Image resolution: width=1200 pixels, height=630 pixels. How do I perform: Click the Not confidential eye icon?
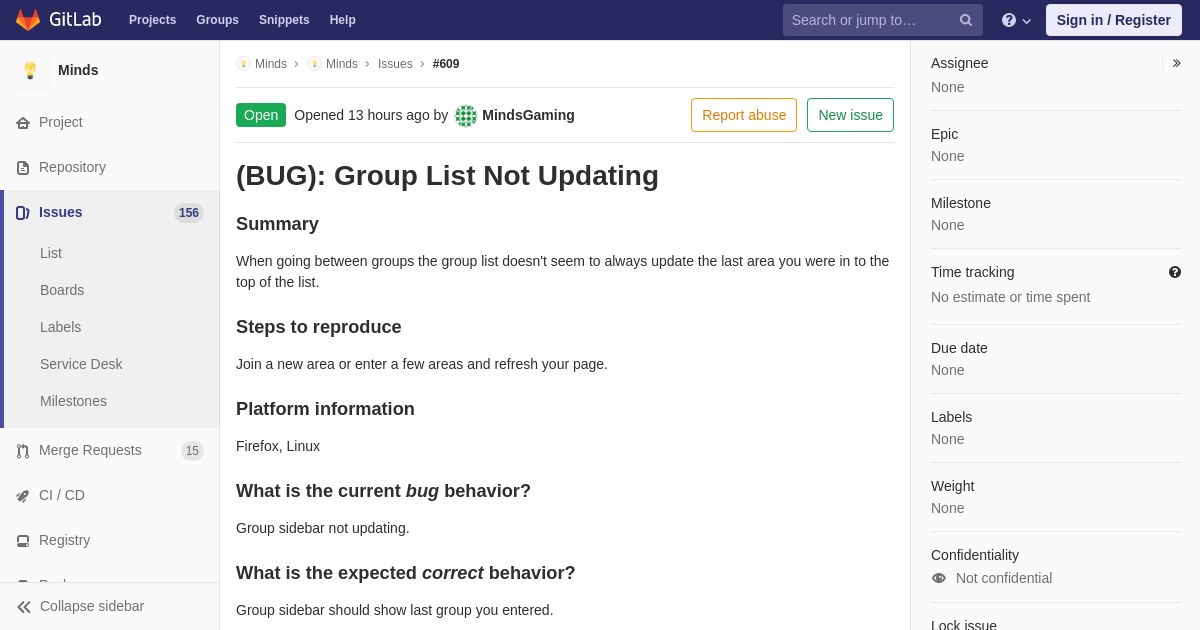[x=939, y=578]
